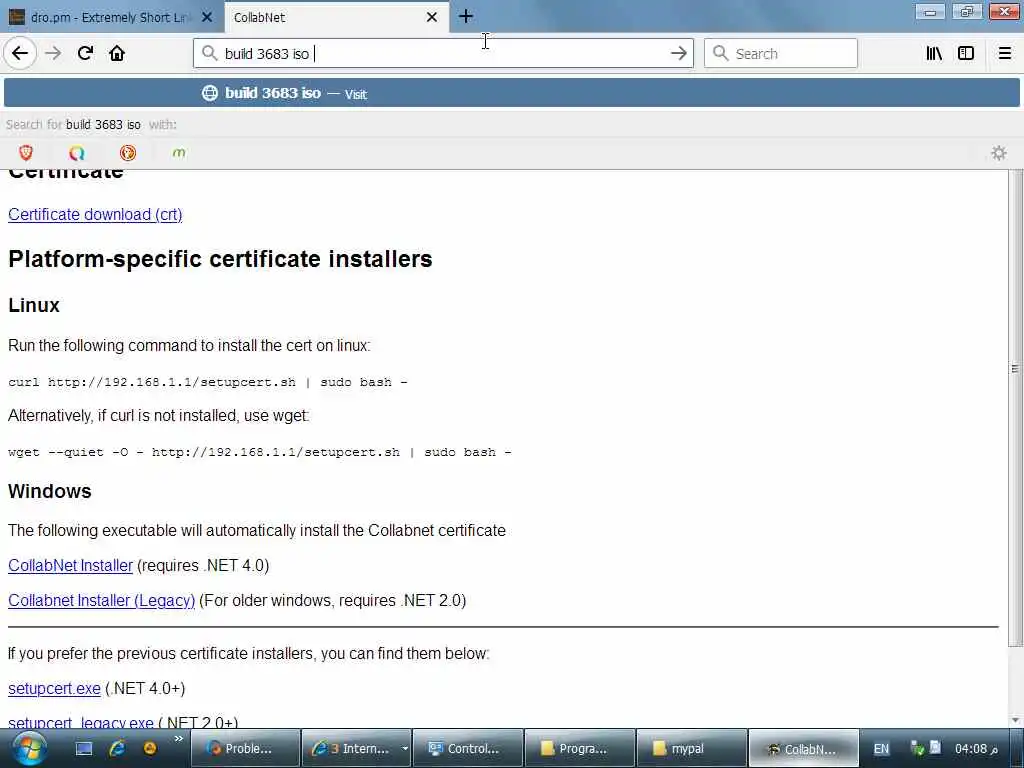Select the CollabNet browser tab
Viewport: 1024px width, 768px height.
[336, 17]
